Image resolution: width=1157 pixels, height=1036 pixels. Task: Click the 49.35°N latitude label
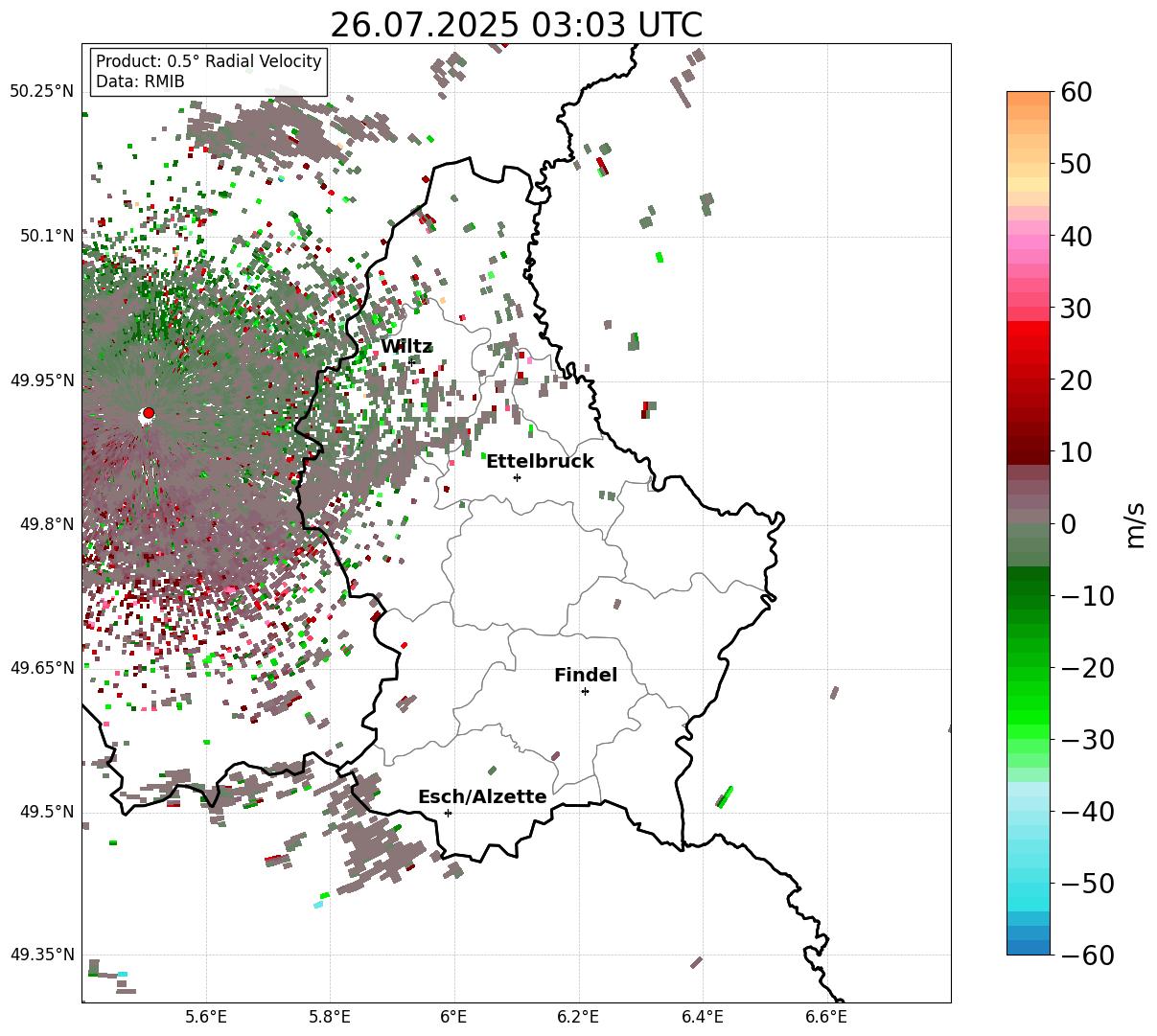[x=41, y=955]
